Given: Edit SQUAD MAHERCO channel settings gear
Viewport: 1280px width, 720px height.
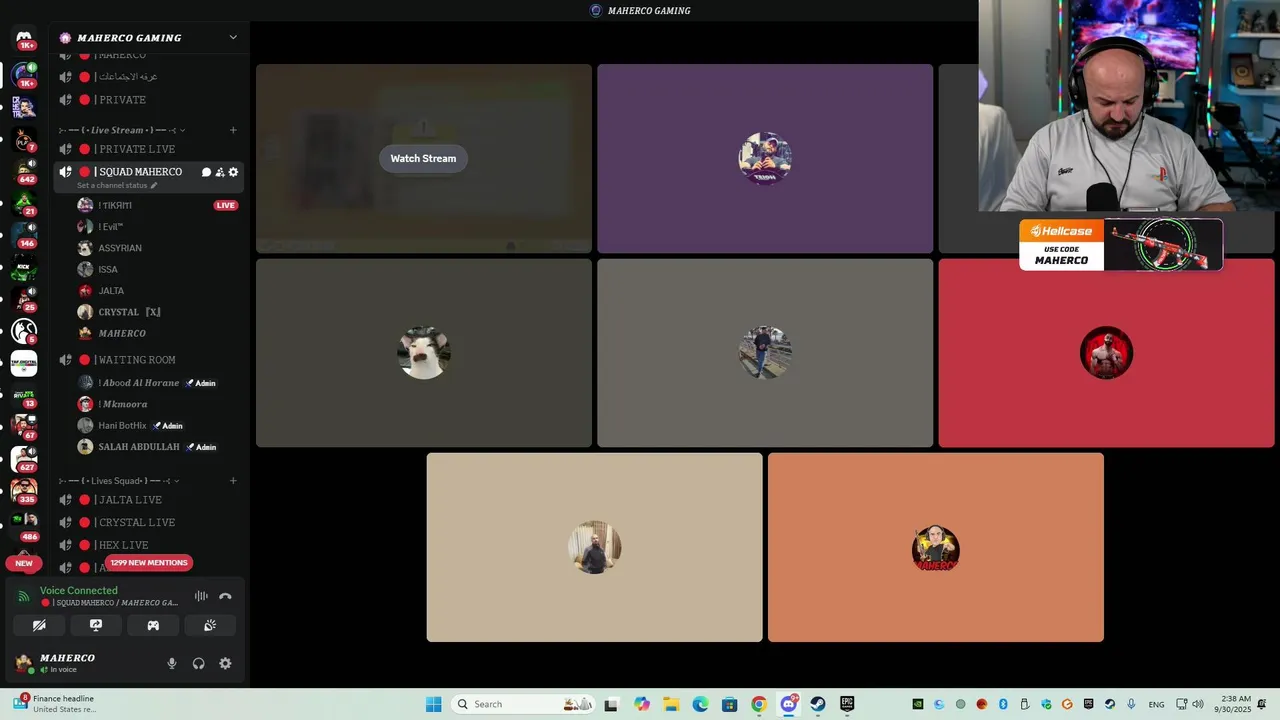Looking at the screenshot, I should 233,172.
